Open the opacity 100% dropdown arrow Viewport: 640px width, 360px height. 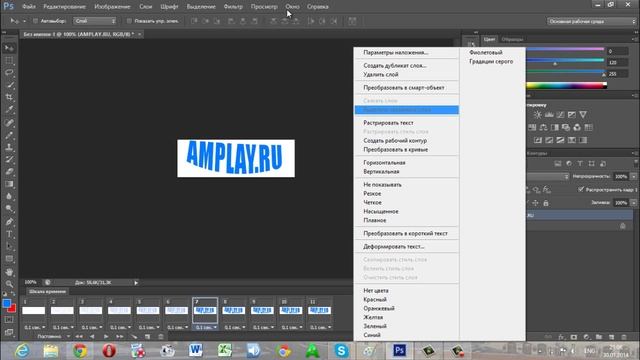pos(633,176)
